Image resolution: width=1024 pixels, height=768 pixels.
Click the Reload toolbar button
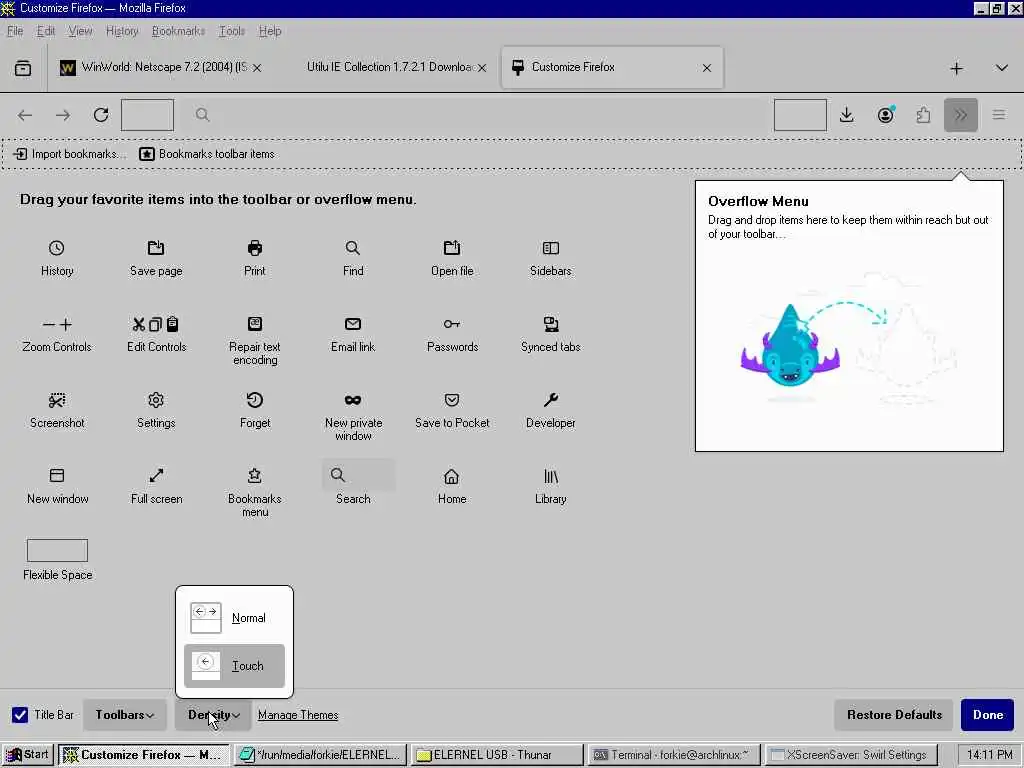click(101, 115)
